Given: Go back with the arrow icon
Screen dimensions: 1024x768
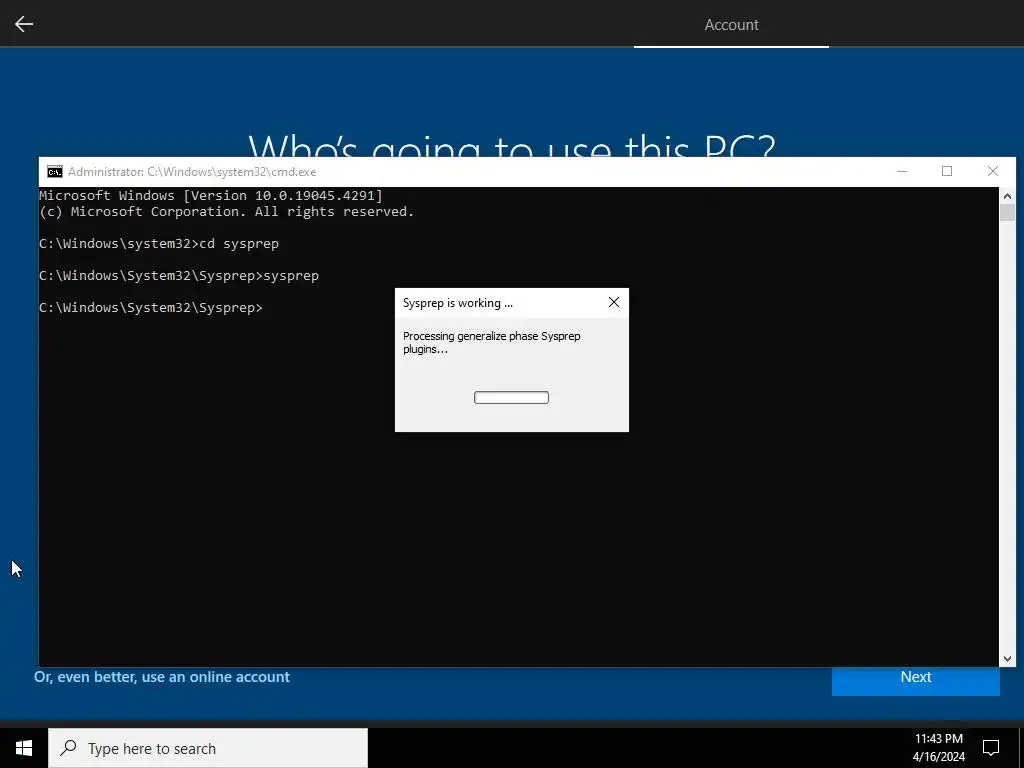Looking at the screenshot, I should [x=24, y=24].
